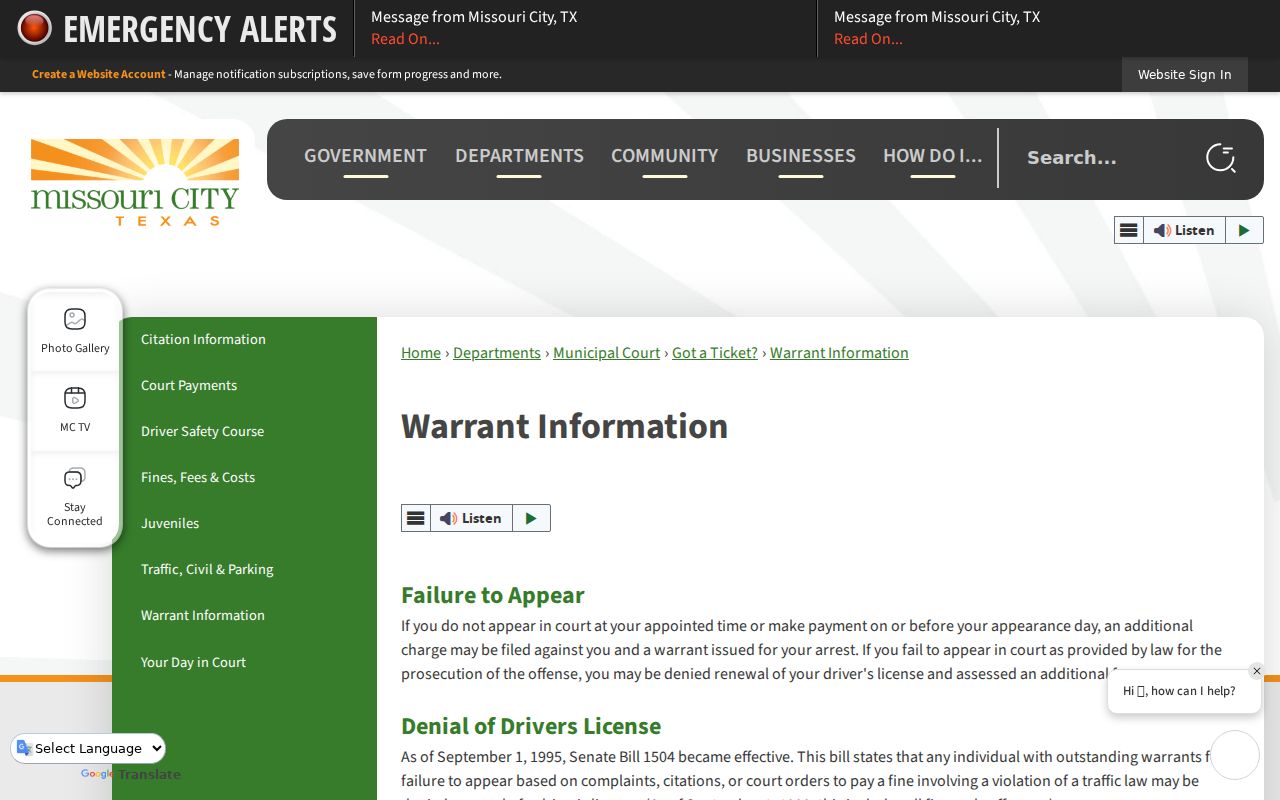Open the Government menu
The height and width of the screenshot is (800, 1280).
(x=365, y=156)
